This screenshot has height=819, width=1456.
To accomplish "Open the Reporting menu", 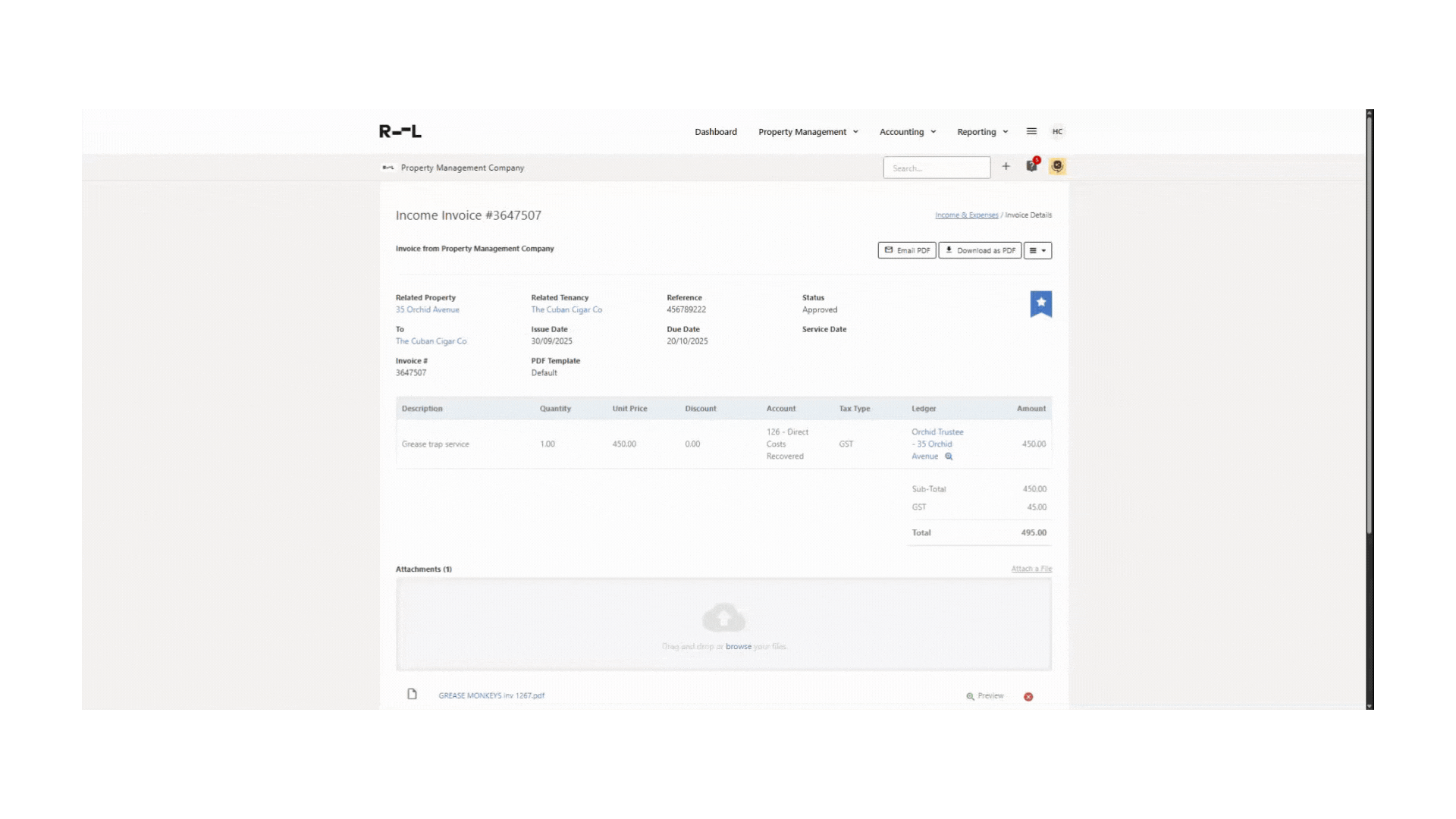I will pos(982,132).
